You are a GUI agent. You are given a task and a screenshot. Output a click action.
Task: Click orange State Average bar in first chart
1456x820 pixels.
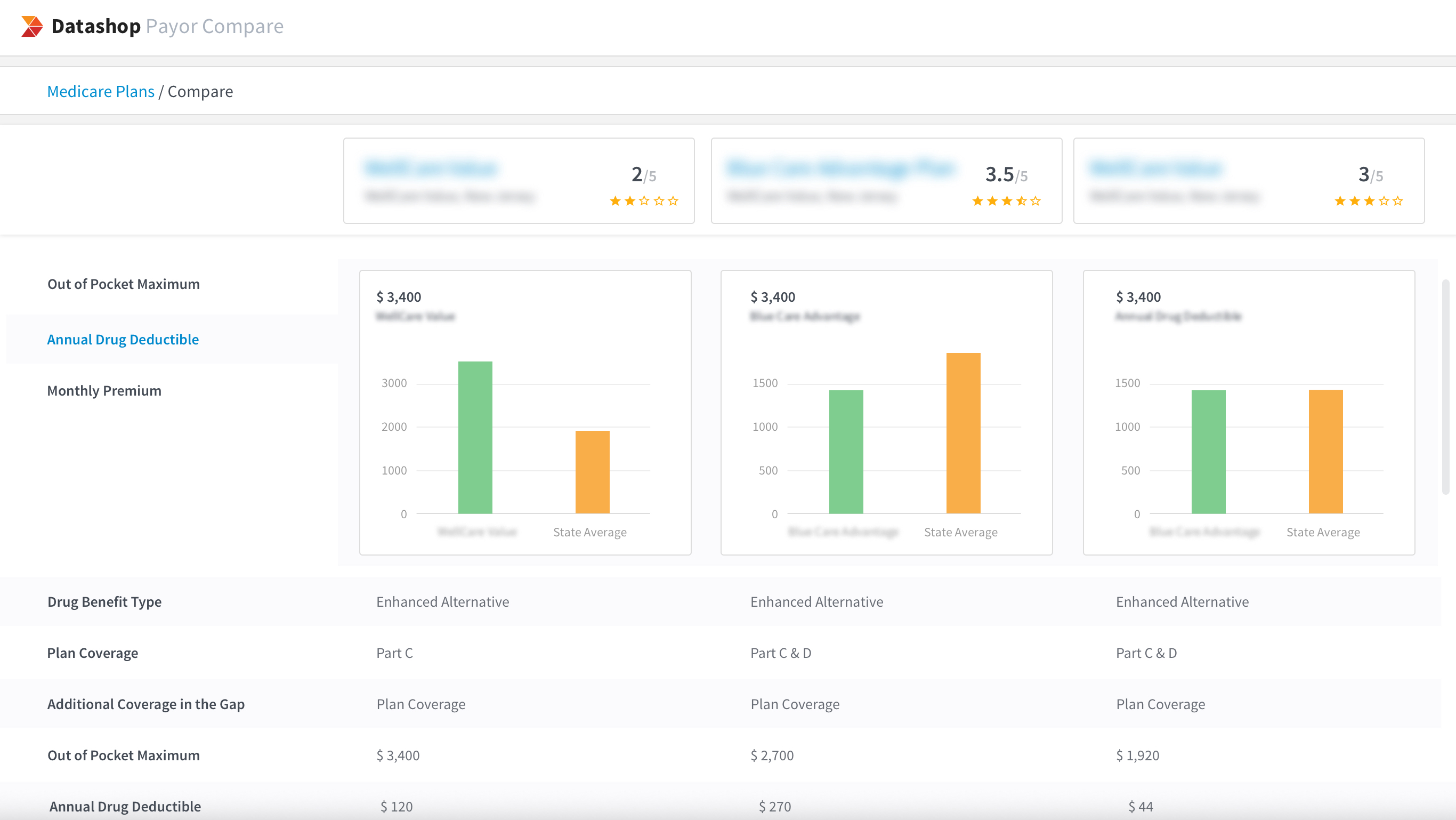coord(592,472)
